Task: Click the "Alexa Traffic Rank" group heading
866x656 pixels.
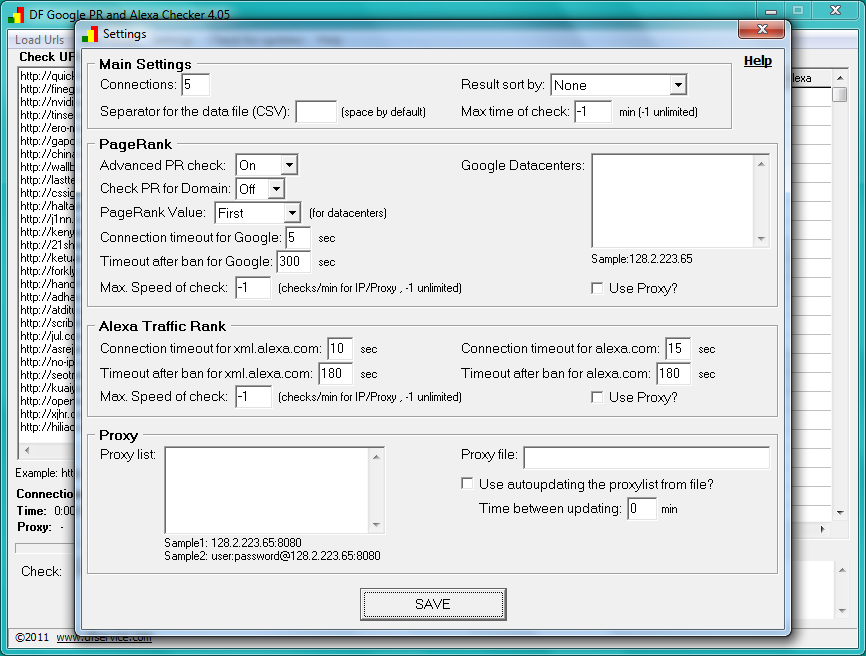Action: (162, 326)
